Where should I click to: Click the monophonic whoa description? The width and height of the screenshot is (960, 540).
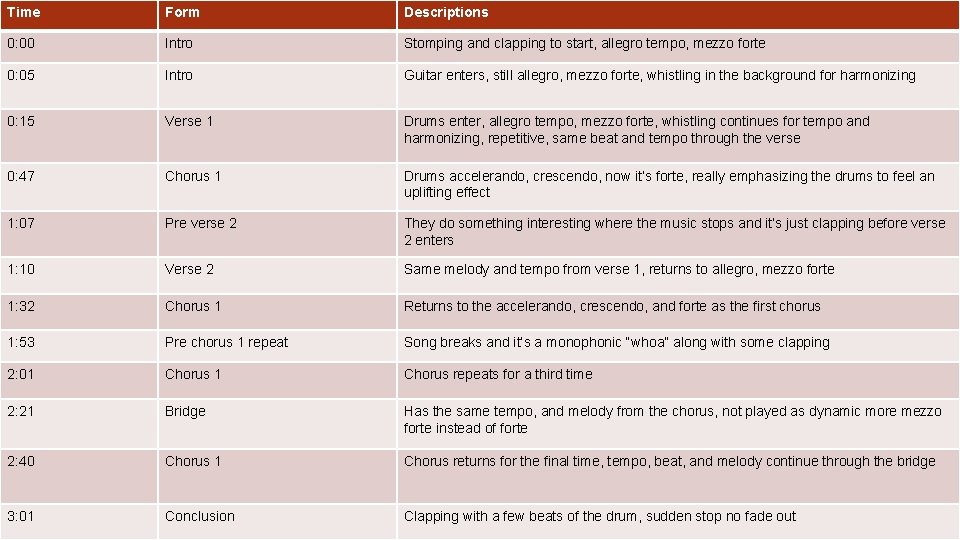616,342
